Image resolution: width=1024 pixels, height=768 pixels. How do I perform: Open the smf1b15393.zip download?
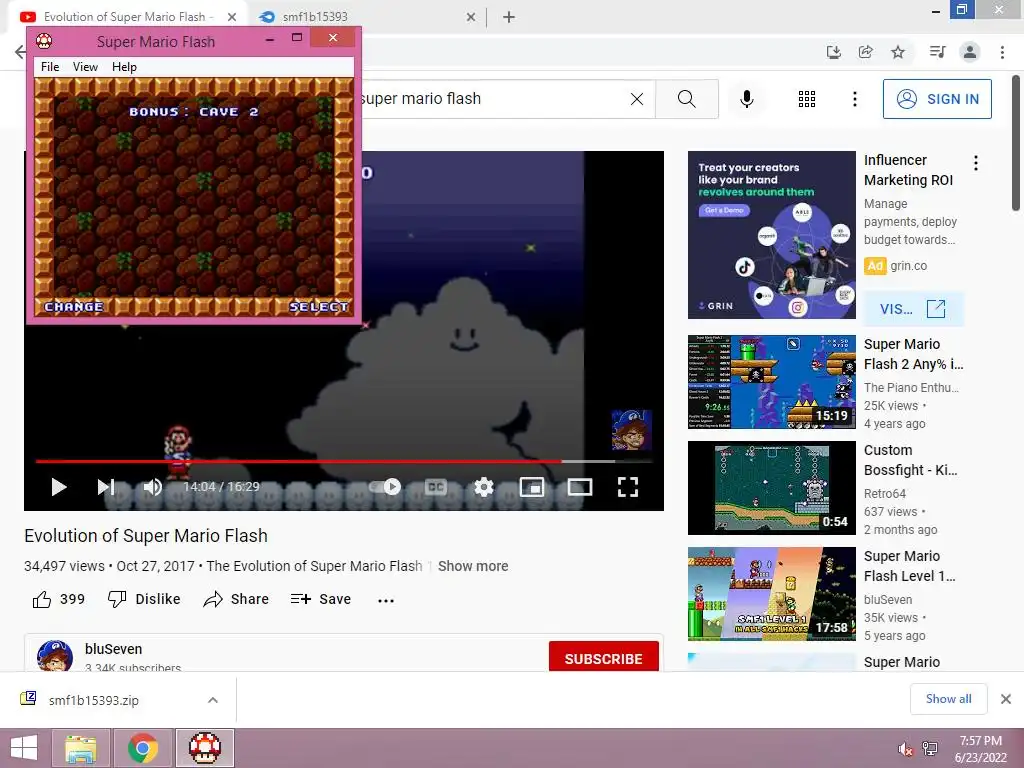93,700
